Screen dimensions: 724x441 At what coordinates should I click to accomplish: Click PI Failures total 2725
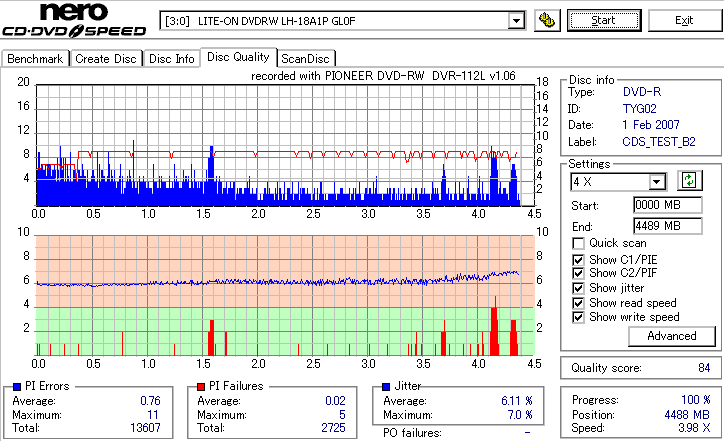pyautogui.click(x=333, y=428)
